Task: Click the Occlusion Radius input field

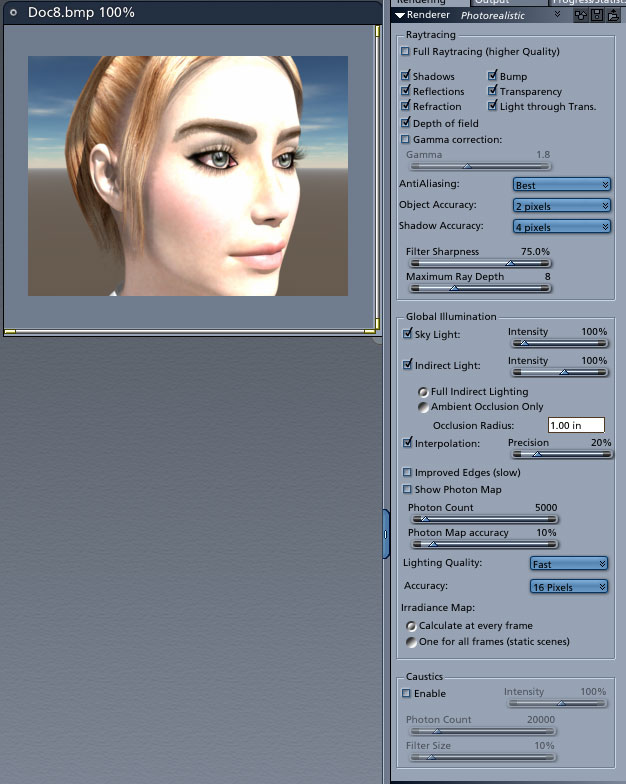Action: coord(576,425)
